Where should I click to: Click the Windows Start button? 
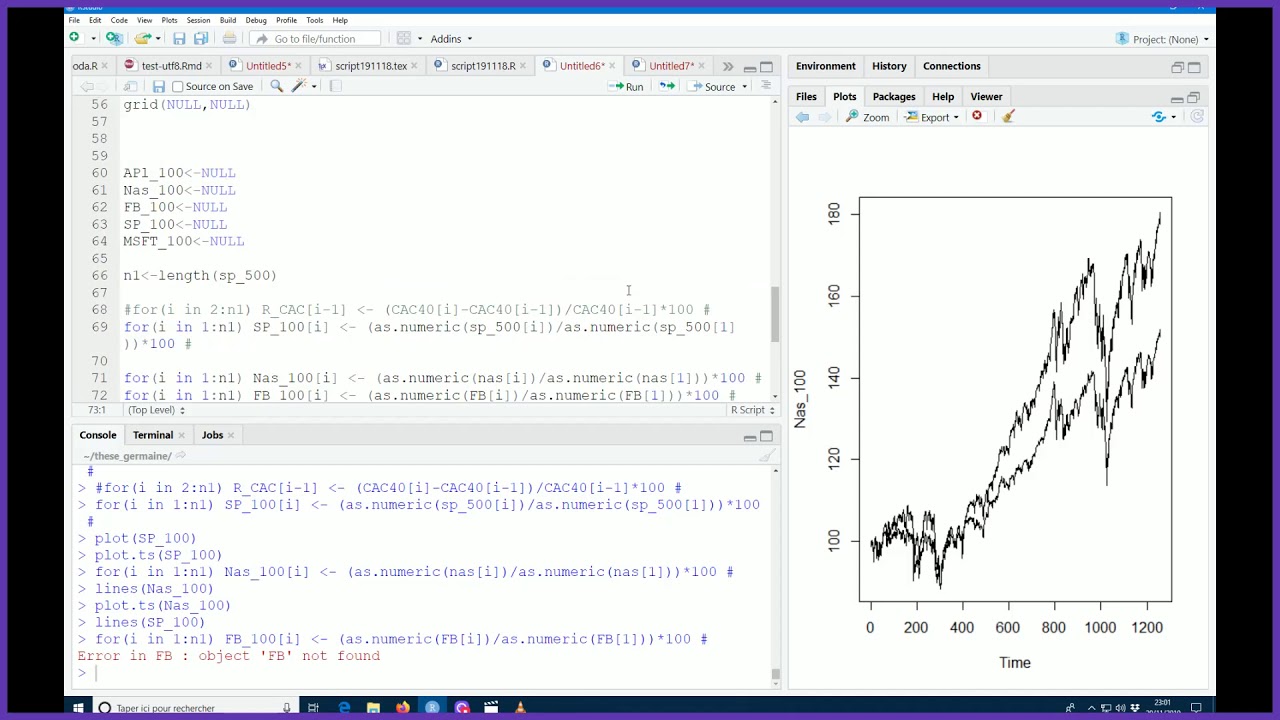tap(78, 708)
